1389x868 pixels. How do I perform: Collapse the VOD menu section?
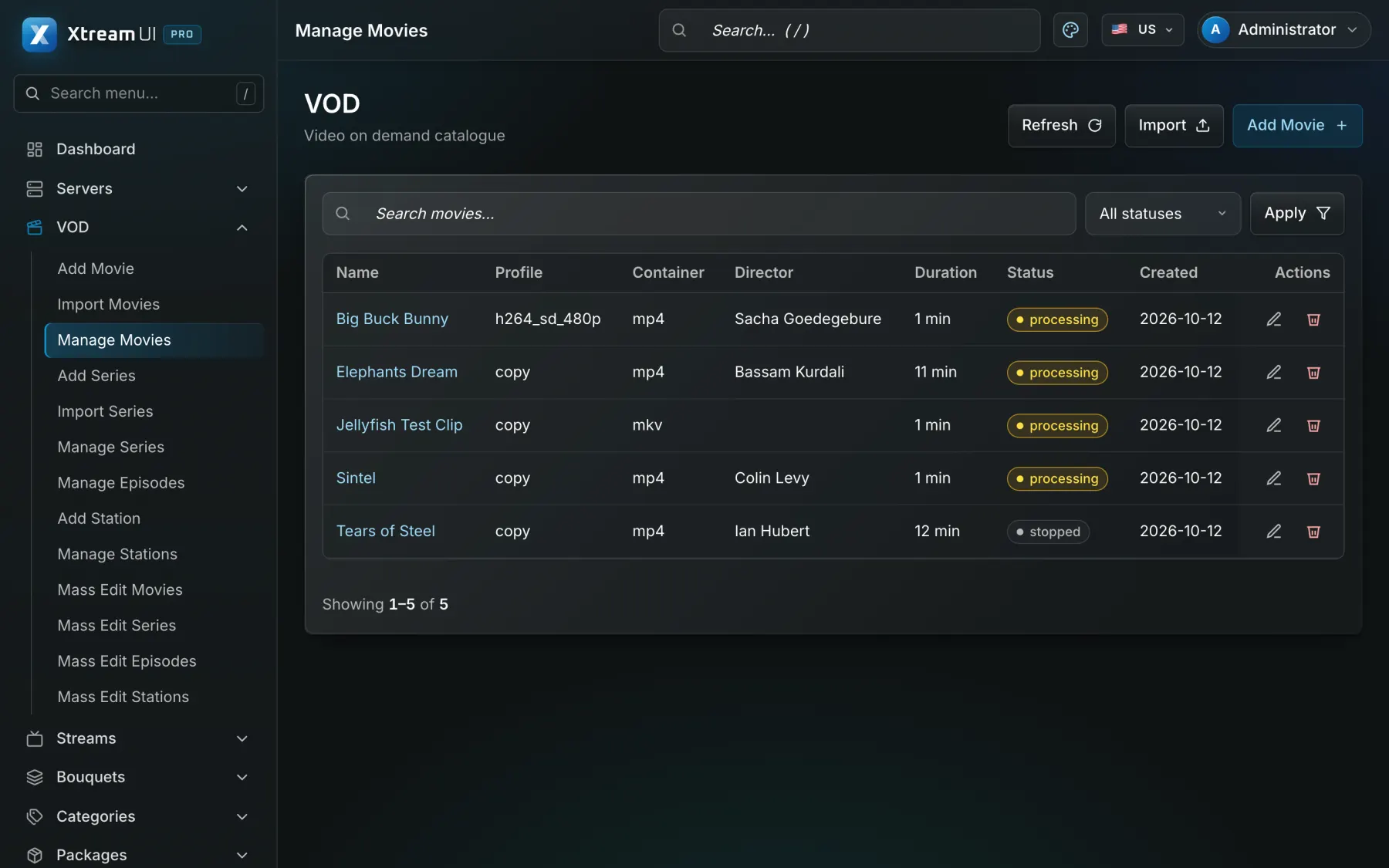139,227
